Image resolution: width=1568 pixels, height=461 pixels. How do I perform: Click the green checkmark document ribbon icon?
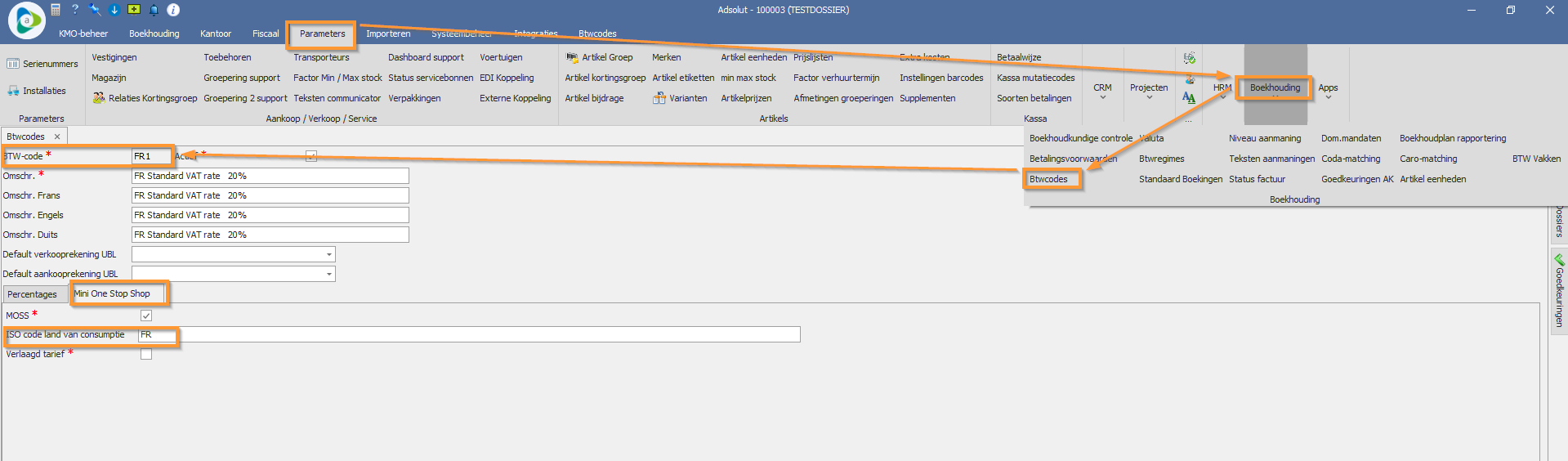click(x=1189, y=58)
